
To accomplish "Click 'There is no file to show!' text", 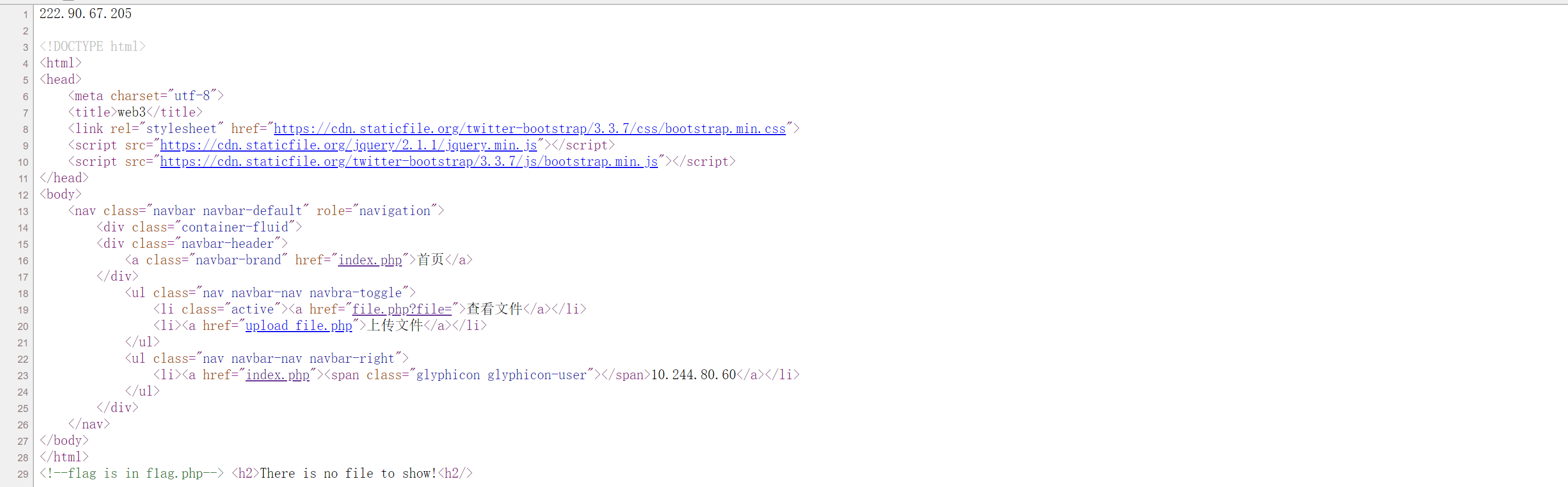I will pos(348,474).
